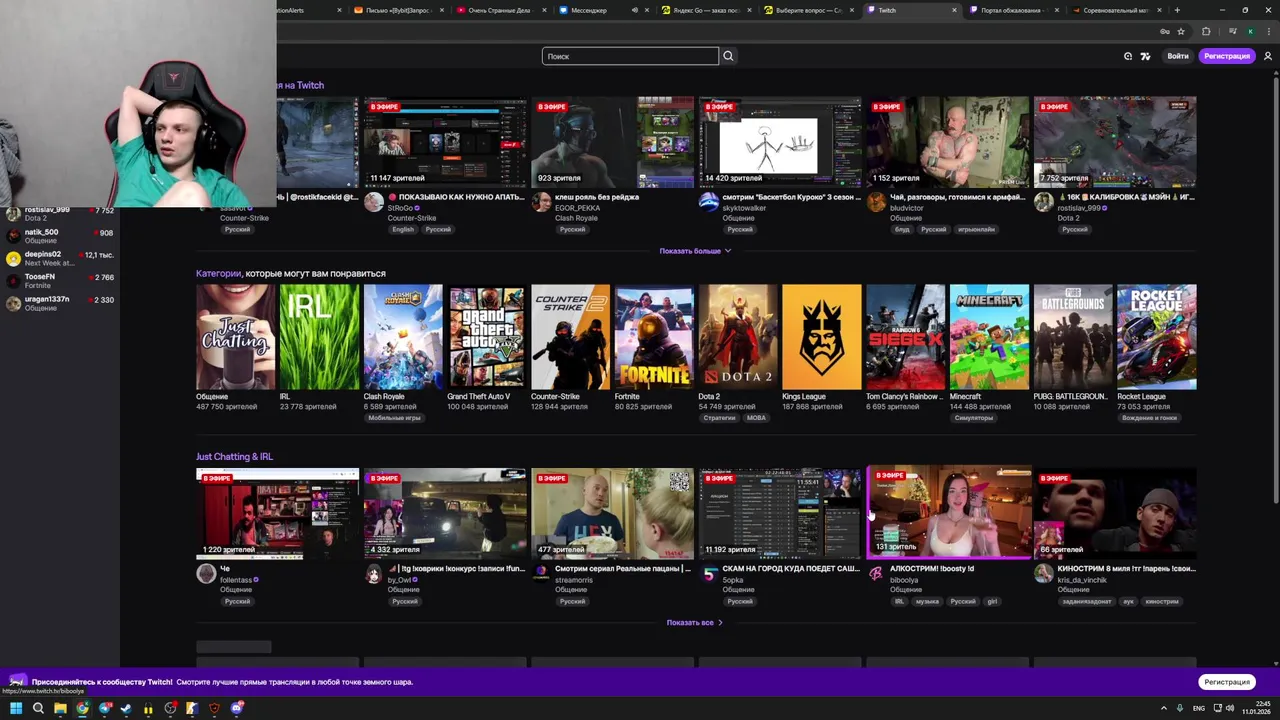Open Discord from the taskbar
Image resolution: width=1280 pixels, height=720 pixels.
tap(236, 708)
